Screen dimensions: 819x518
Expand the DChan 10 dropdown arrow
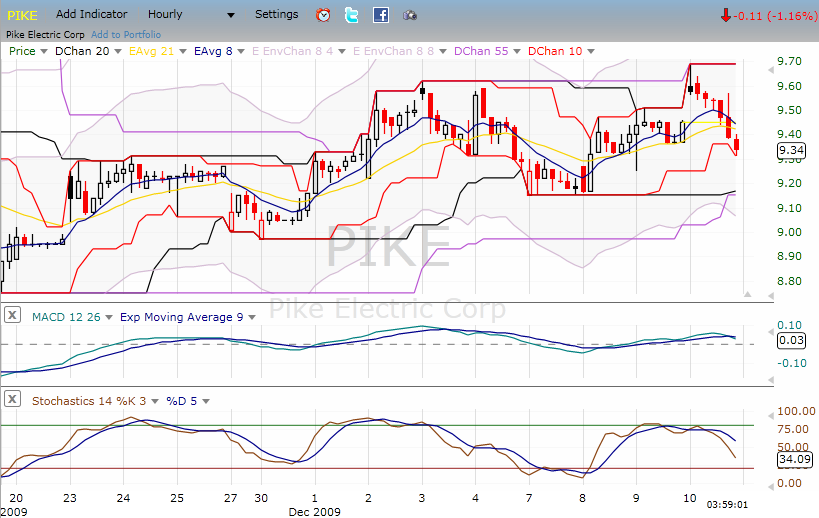(x=591, y=51)
